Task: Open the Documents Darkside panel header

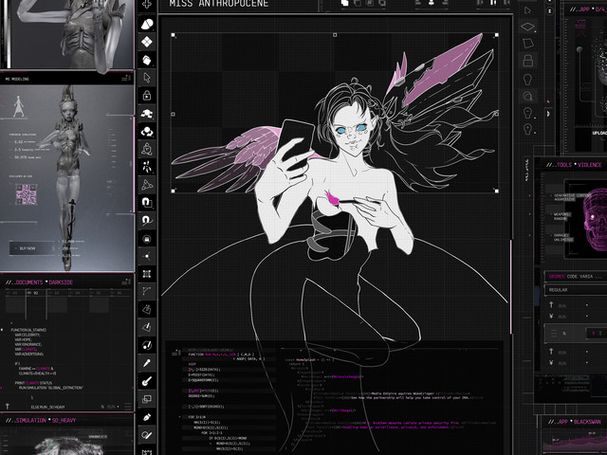Action: [42, 283]
